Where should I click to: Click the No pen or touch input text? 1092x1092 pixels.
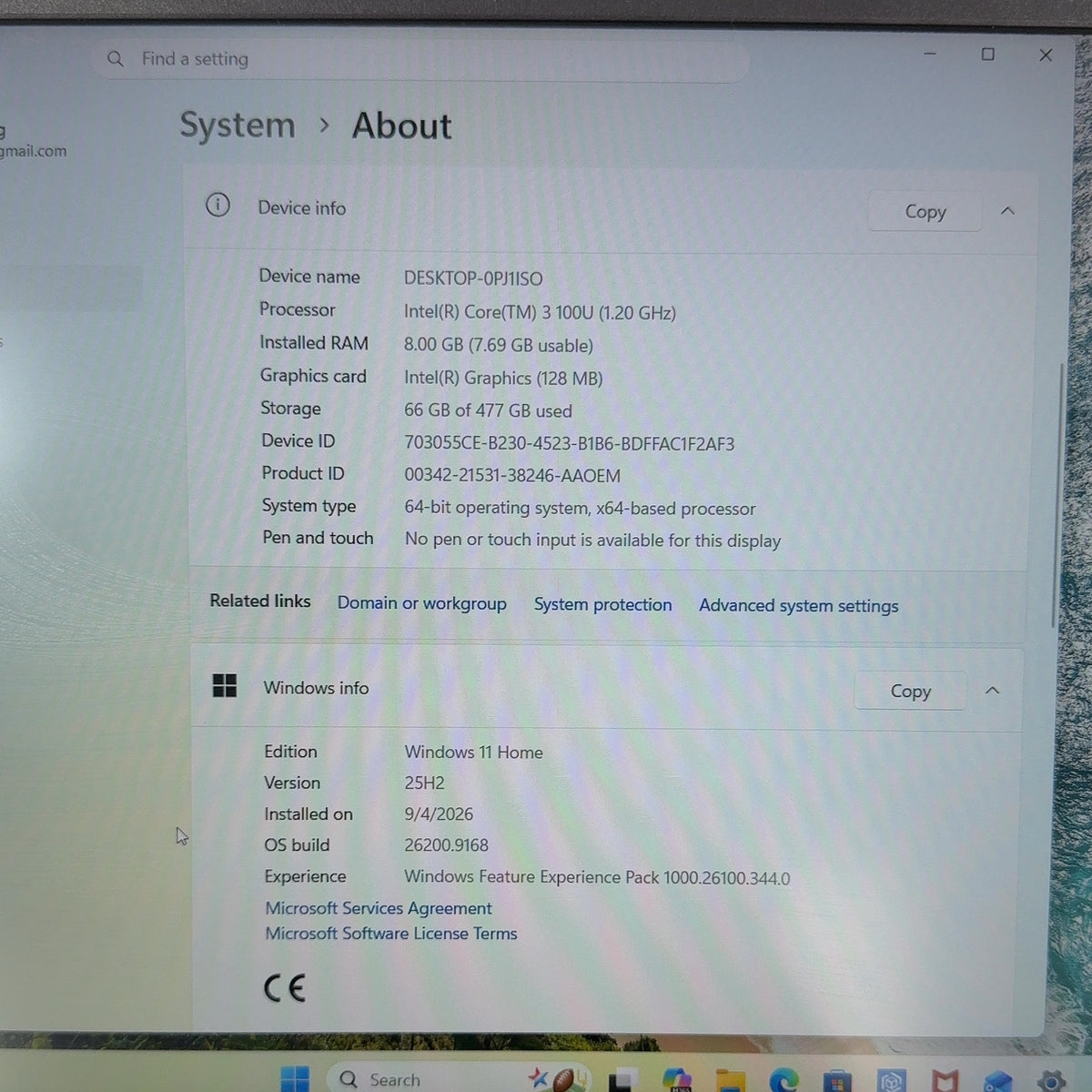click(x=592, y=541)
